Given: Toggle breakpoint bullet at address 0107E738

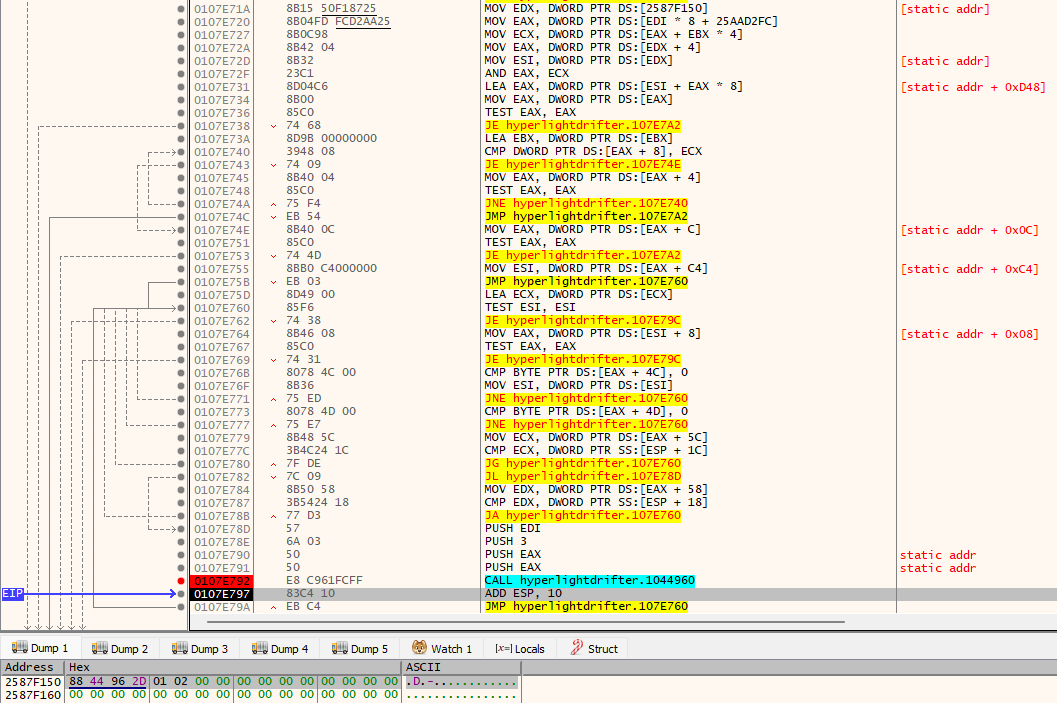Looking at the screenshot, I should pyautogui.click(x=181, y=126).
